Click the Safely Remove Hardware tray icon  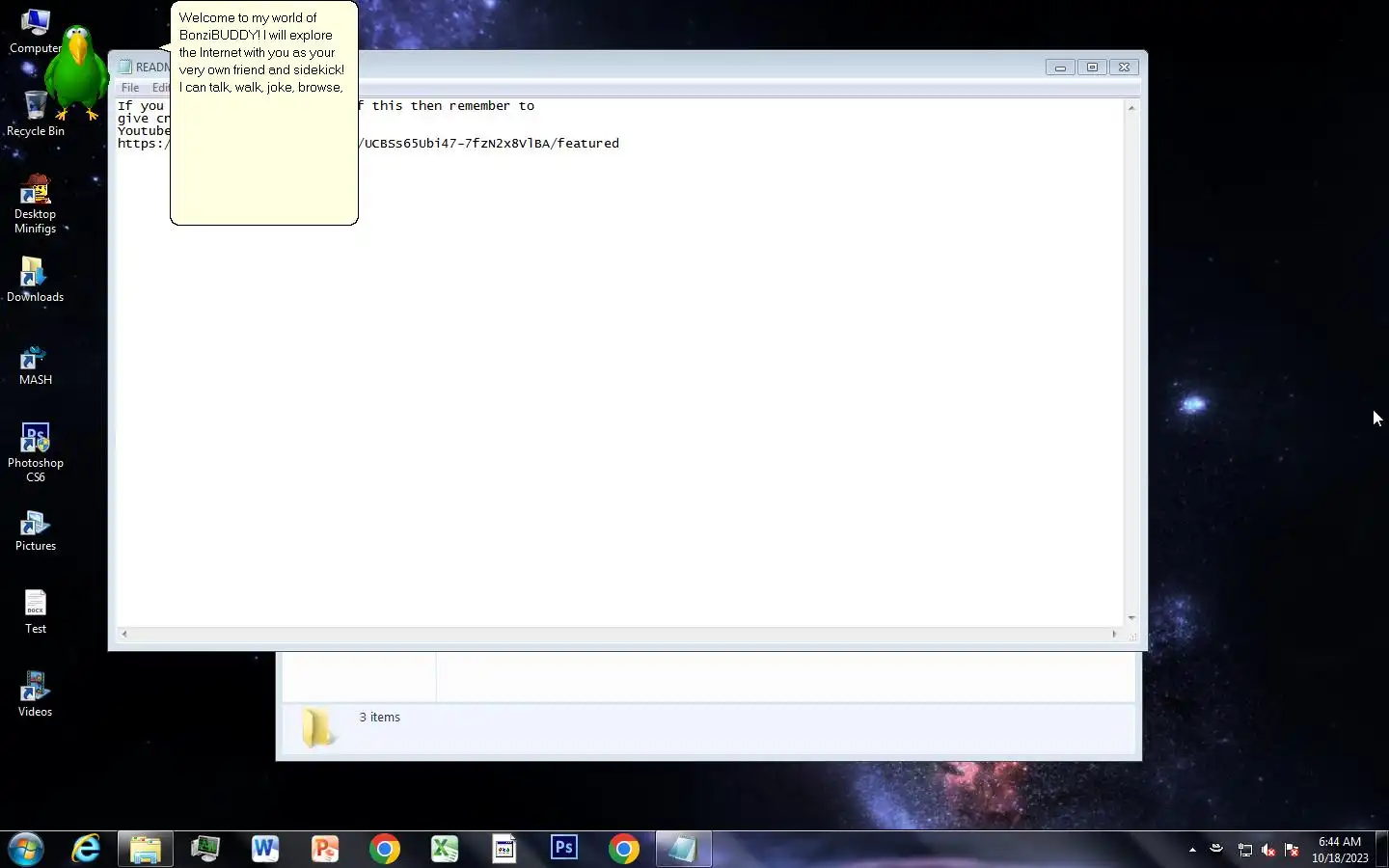tap(1217, 850)
